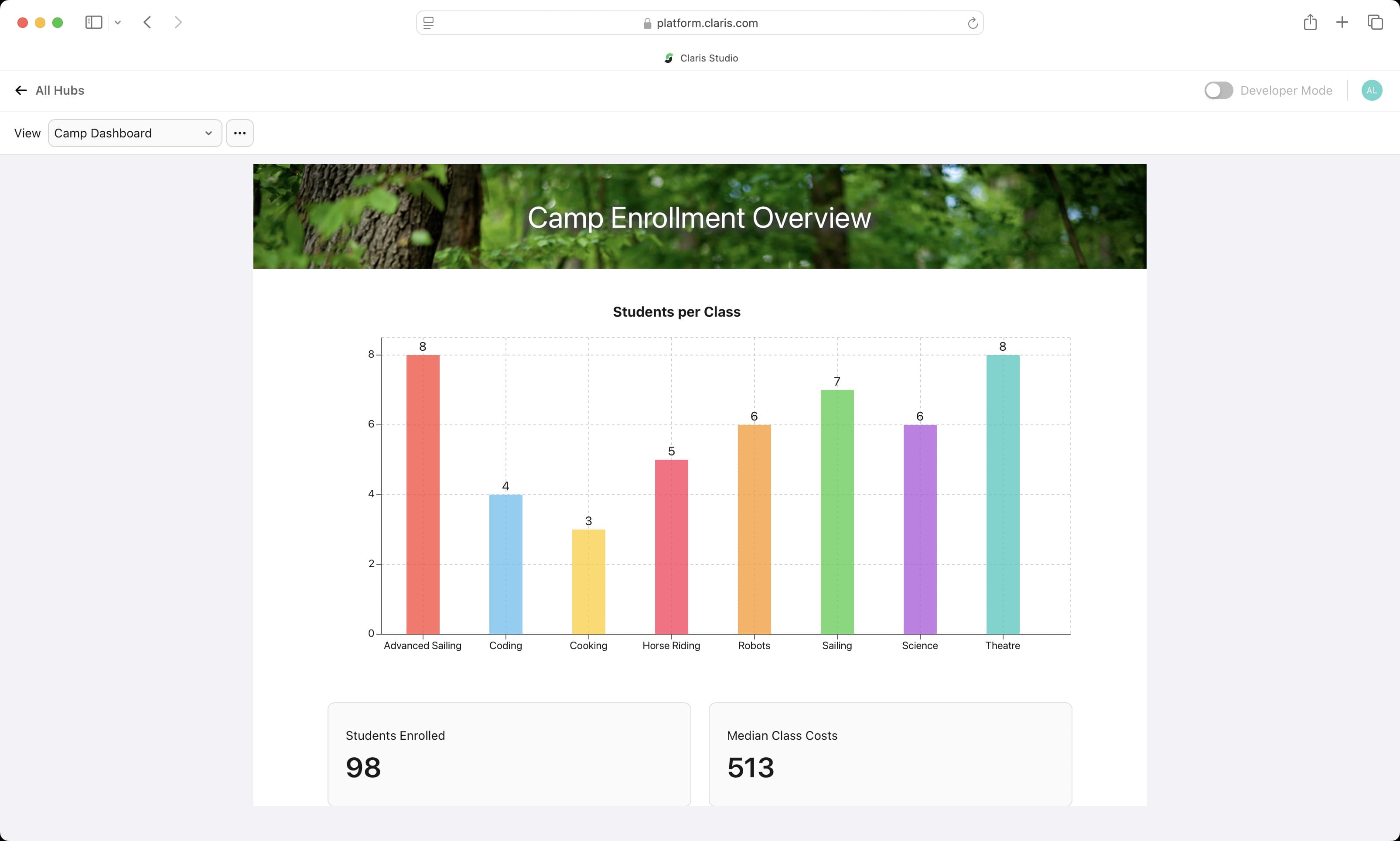Reload the page with refresh icon
The height and width of the screenshot is (841, 1400).
[972, 23]
